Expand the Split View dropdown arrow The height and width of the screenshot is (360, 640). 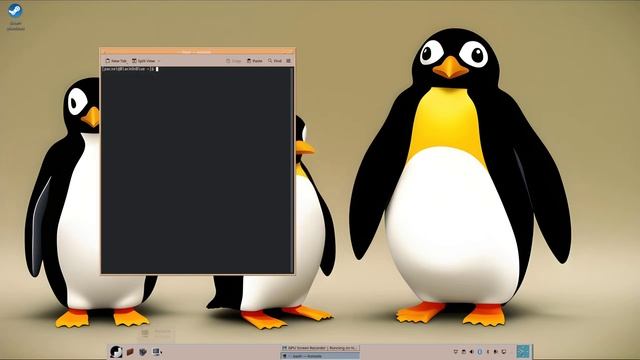[x=159, y=61]
